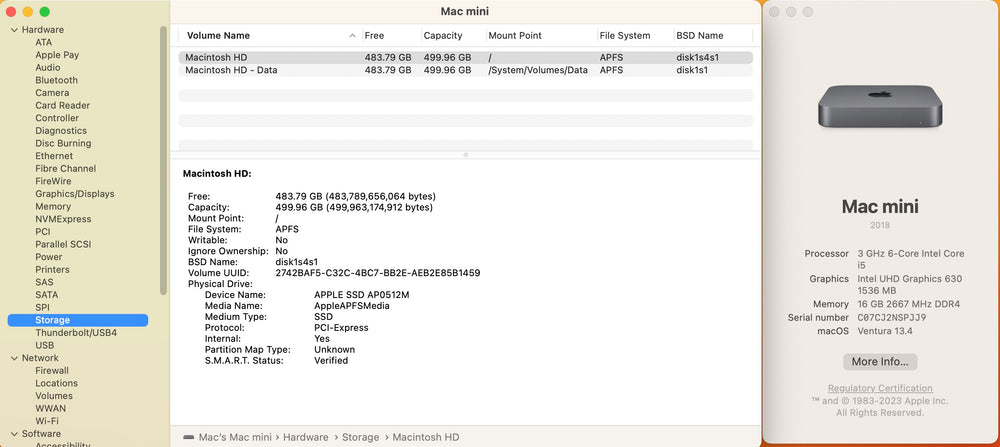The width and height of the screenshot is (1000, 447).
Task: Click the Mac mini image in About window
Action: (x=880, y=107)
